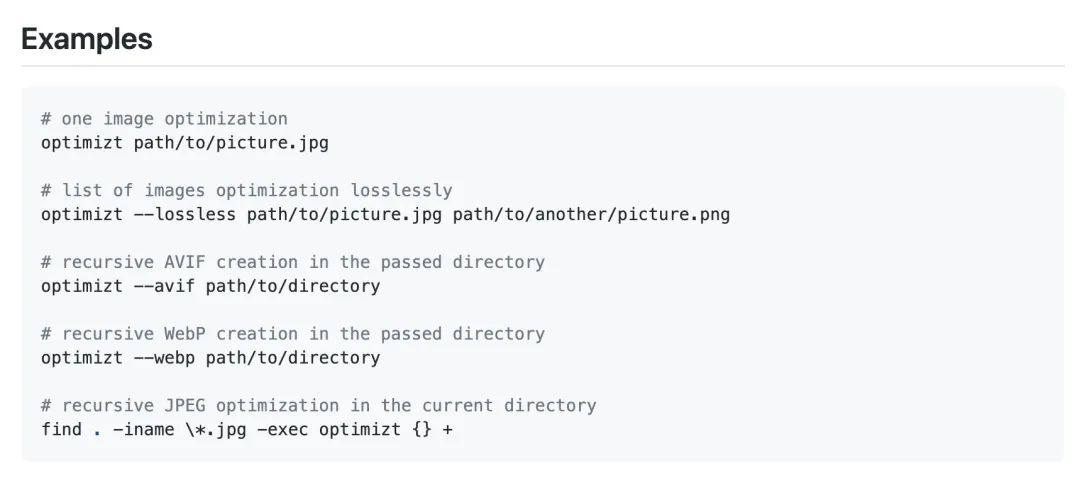Click the "recursive WebP creation" comment line
Screen dimensions: 1080x478
tap(293, 334)
